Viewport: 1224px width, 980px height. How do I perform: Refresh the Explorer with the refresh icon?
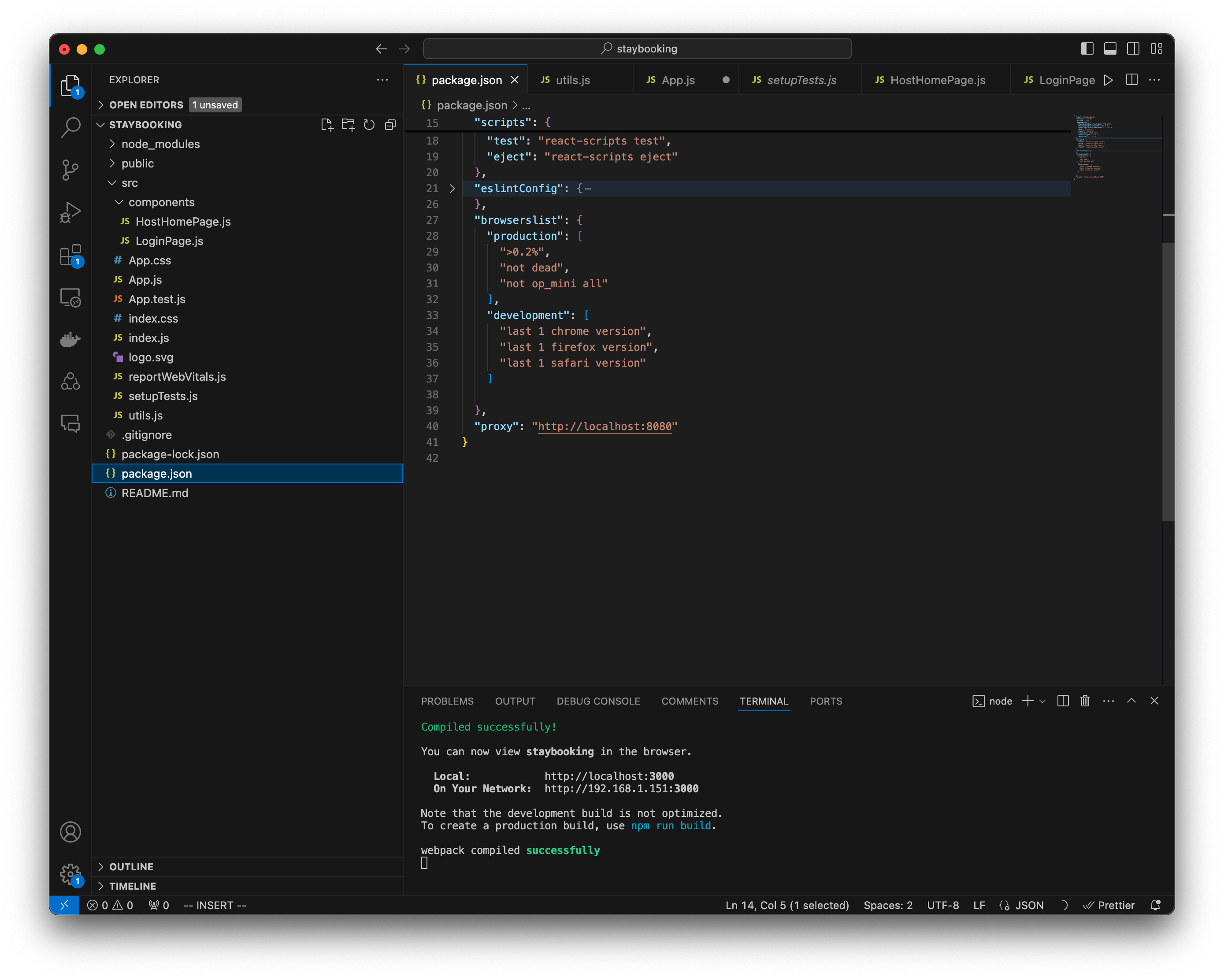pyautogui.click(x=369, y=124)
